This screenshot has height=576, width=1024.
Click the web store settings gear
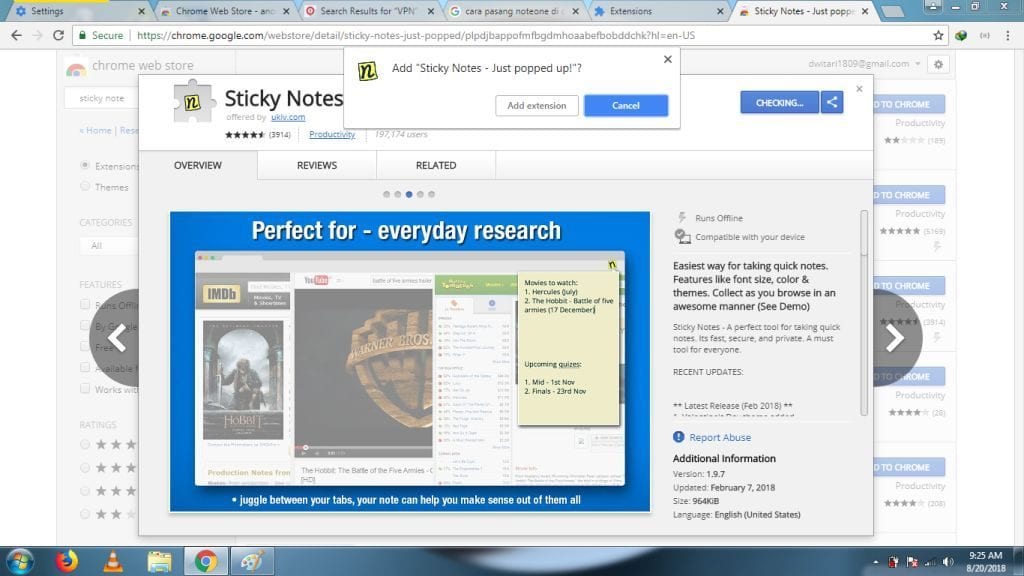point(937,64)
